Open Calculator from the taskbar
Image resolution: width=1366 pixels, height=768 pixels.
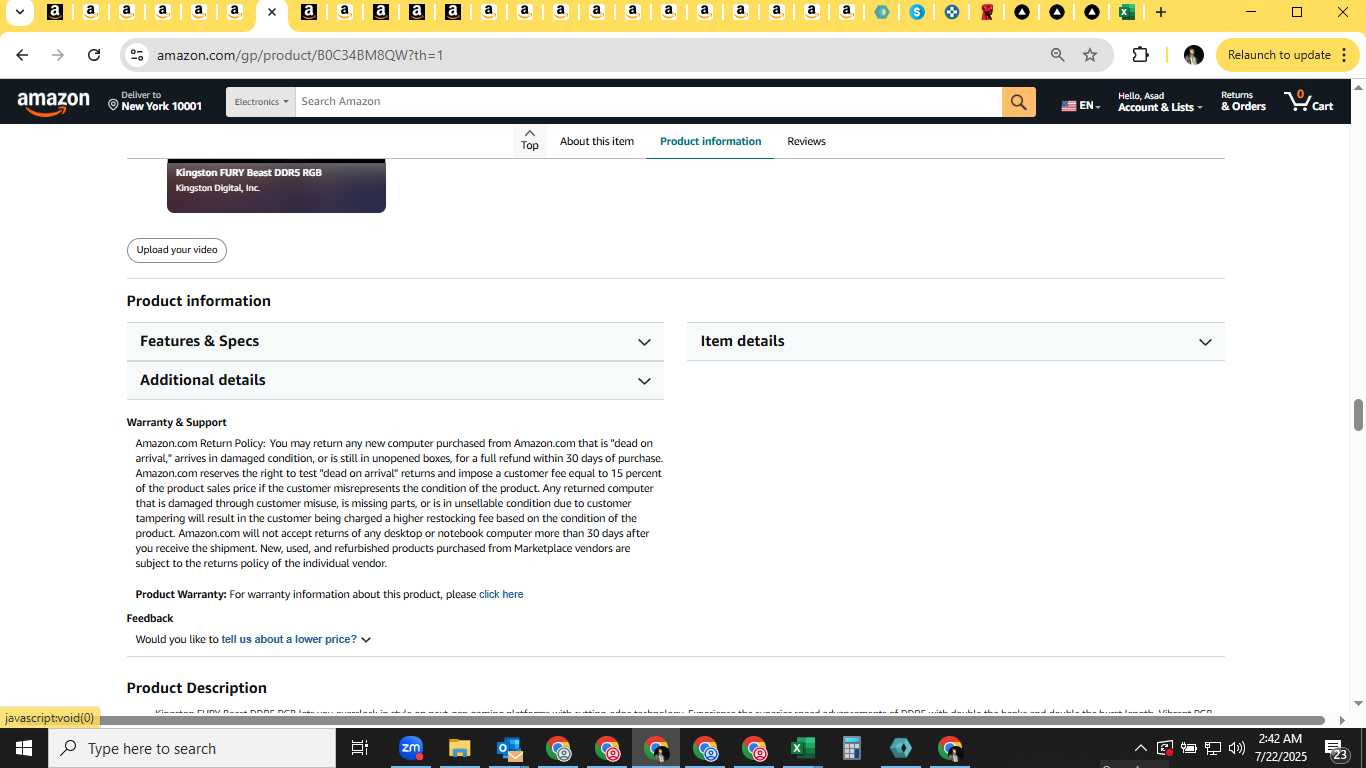[851, 748]
